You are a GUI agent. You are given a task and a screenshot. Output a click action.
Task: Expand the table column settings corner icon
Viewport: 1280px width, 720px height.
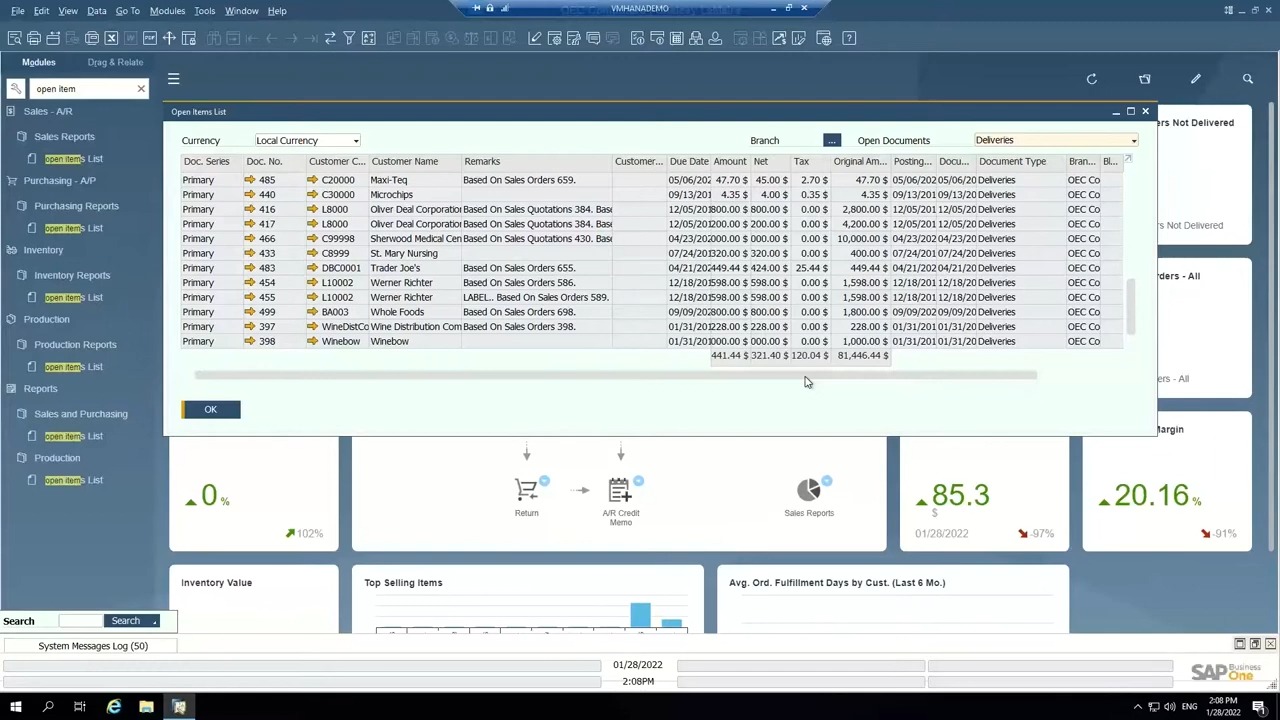pyautogui.click(x=1128, y=160)
